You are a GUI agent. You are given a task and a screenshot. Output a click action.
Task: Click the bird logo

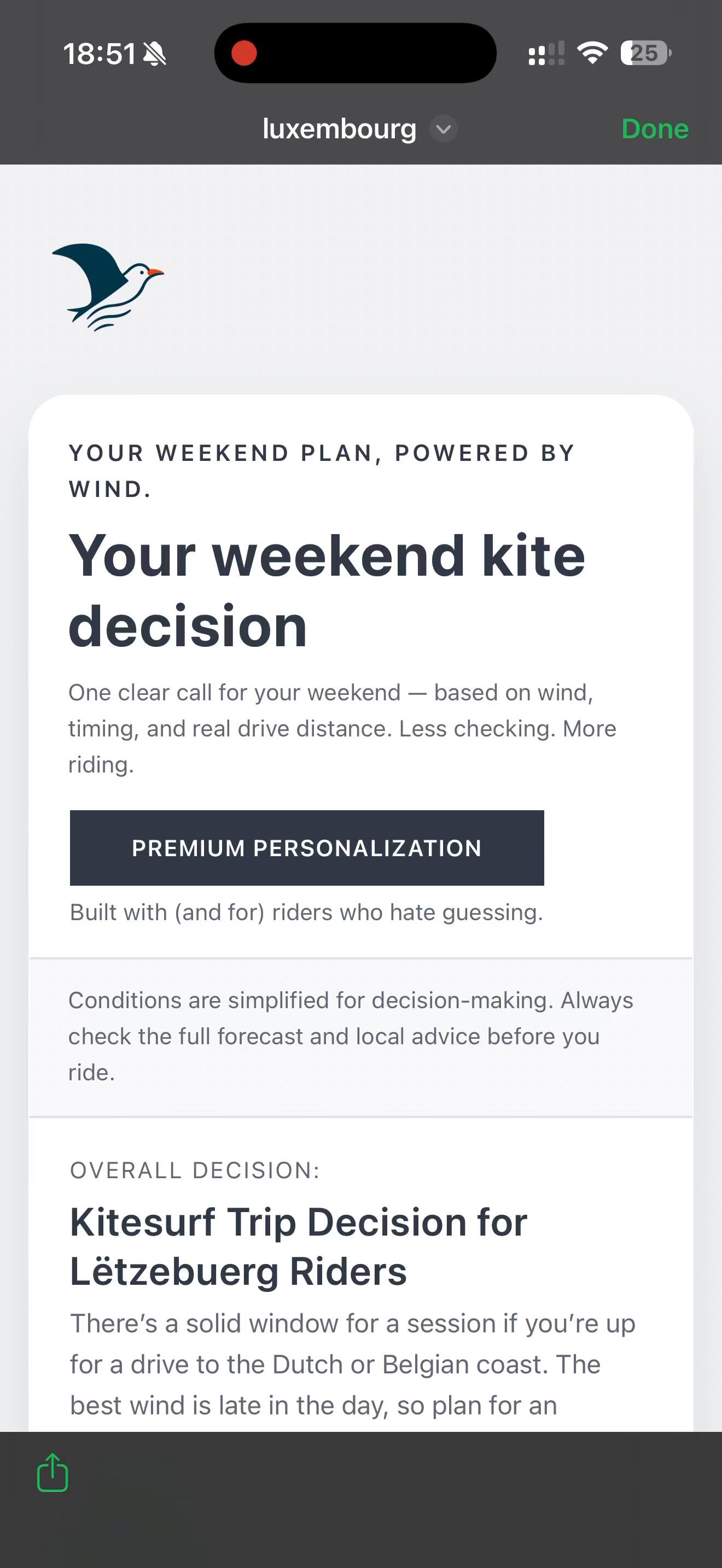coord(108,286)
